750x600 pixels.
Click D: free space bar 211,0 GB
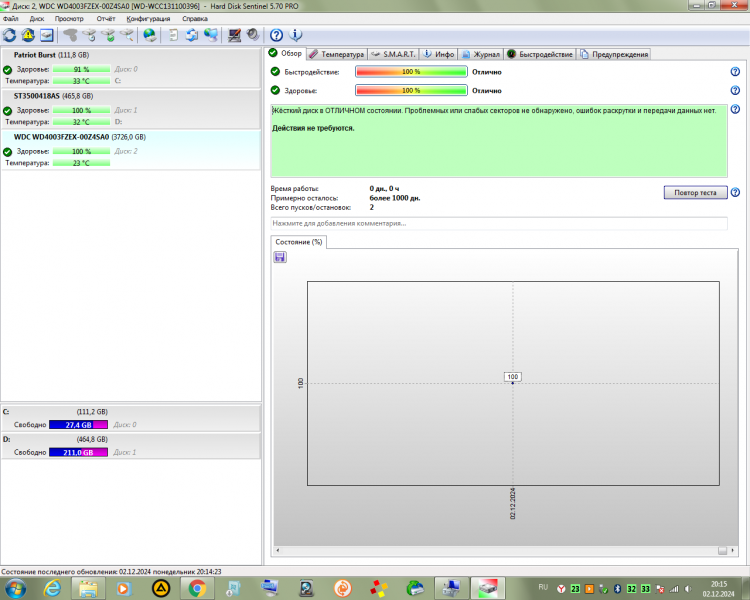[78, 452]
